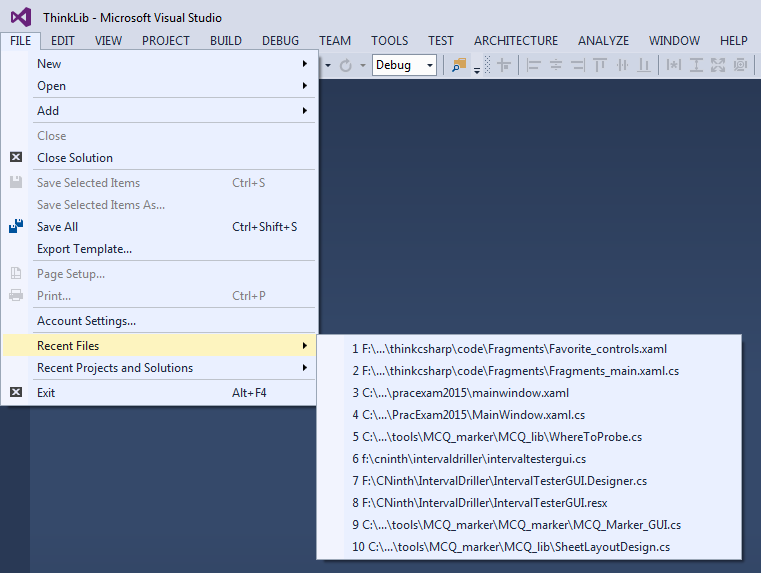Viewport: 761px width, 573px height.
Task: Open recent file IntervalTesterGUI.resx
Action: click(529, 503)
